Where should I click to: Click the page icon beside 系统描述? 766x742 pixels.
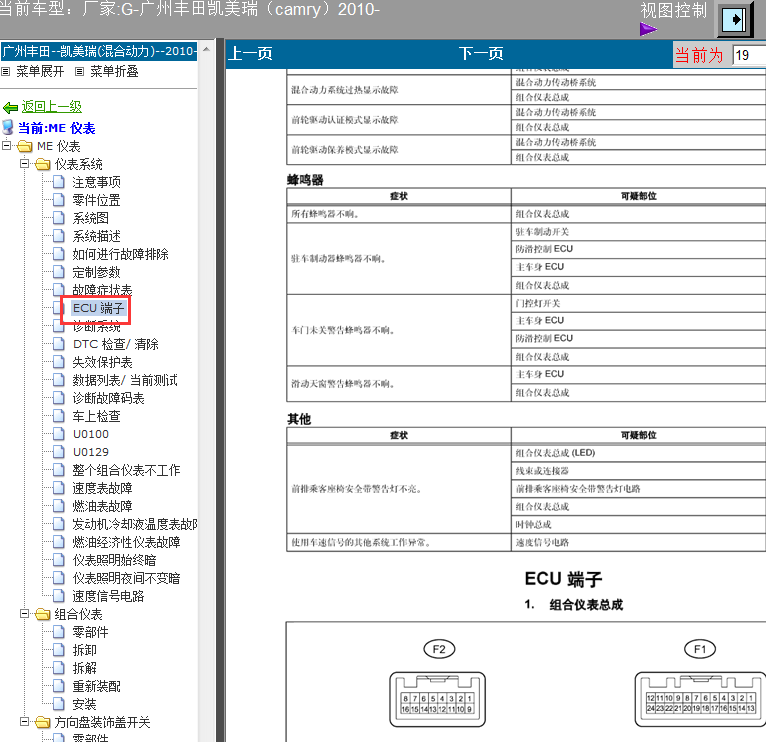point(59,236)
